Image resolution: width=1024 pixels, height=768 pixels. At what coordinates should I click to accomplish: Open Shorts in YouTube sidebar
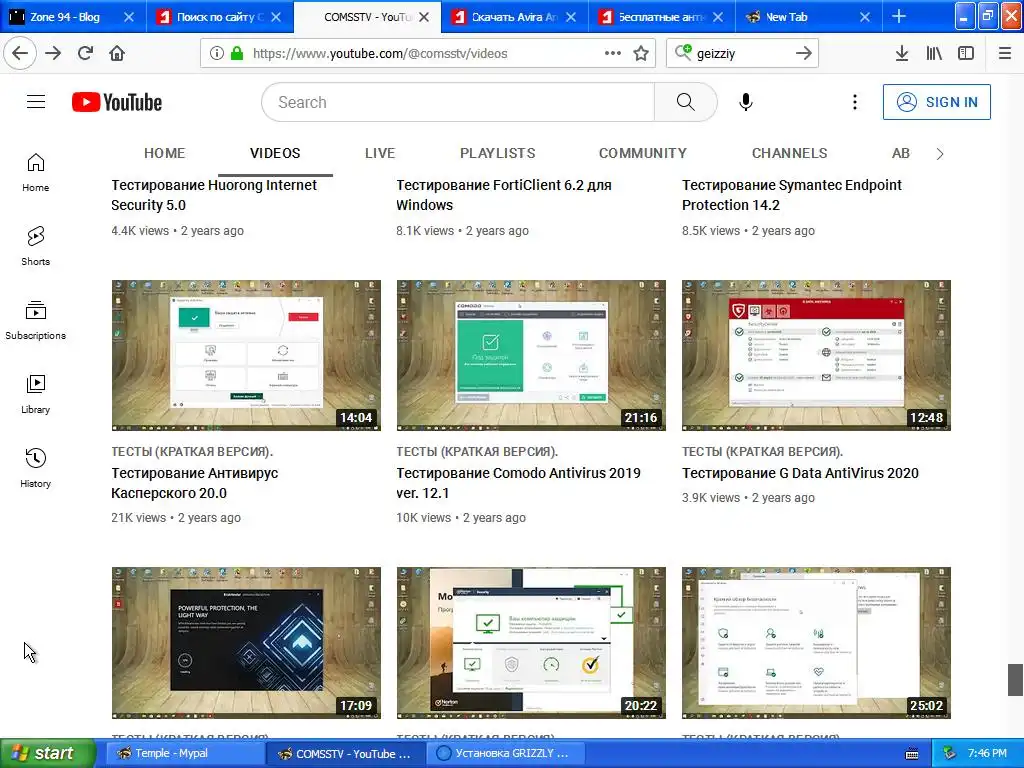point(35,246)
